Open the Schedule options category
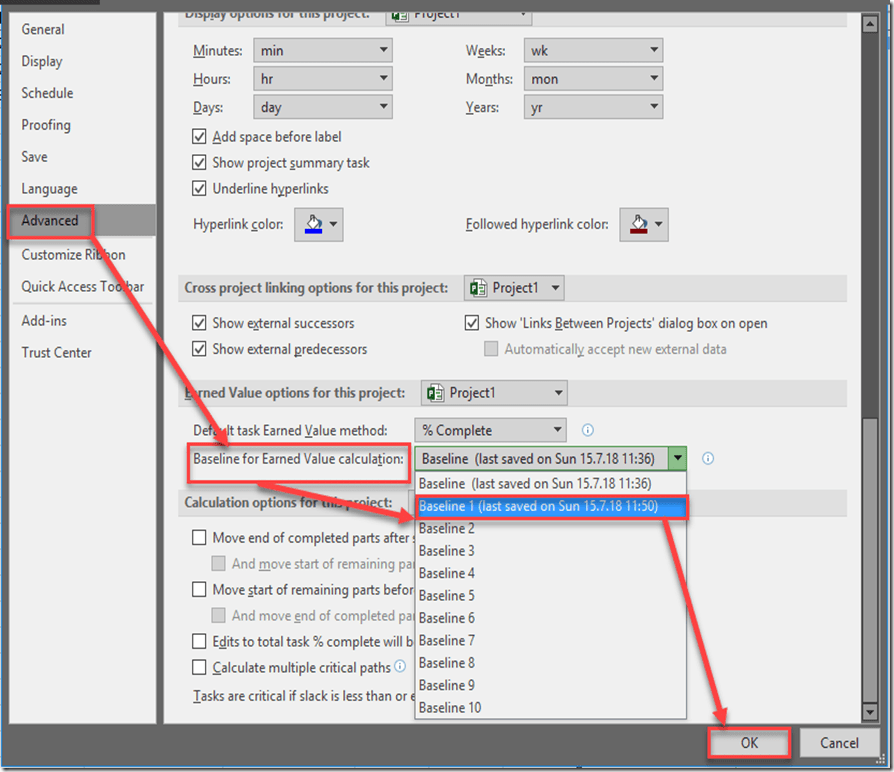Image resolution: width=894 pixels, height=772 pixels. point(47,93)
